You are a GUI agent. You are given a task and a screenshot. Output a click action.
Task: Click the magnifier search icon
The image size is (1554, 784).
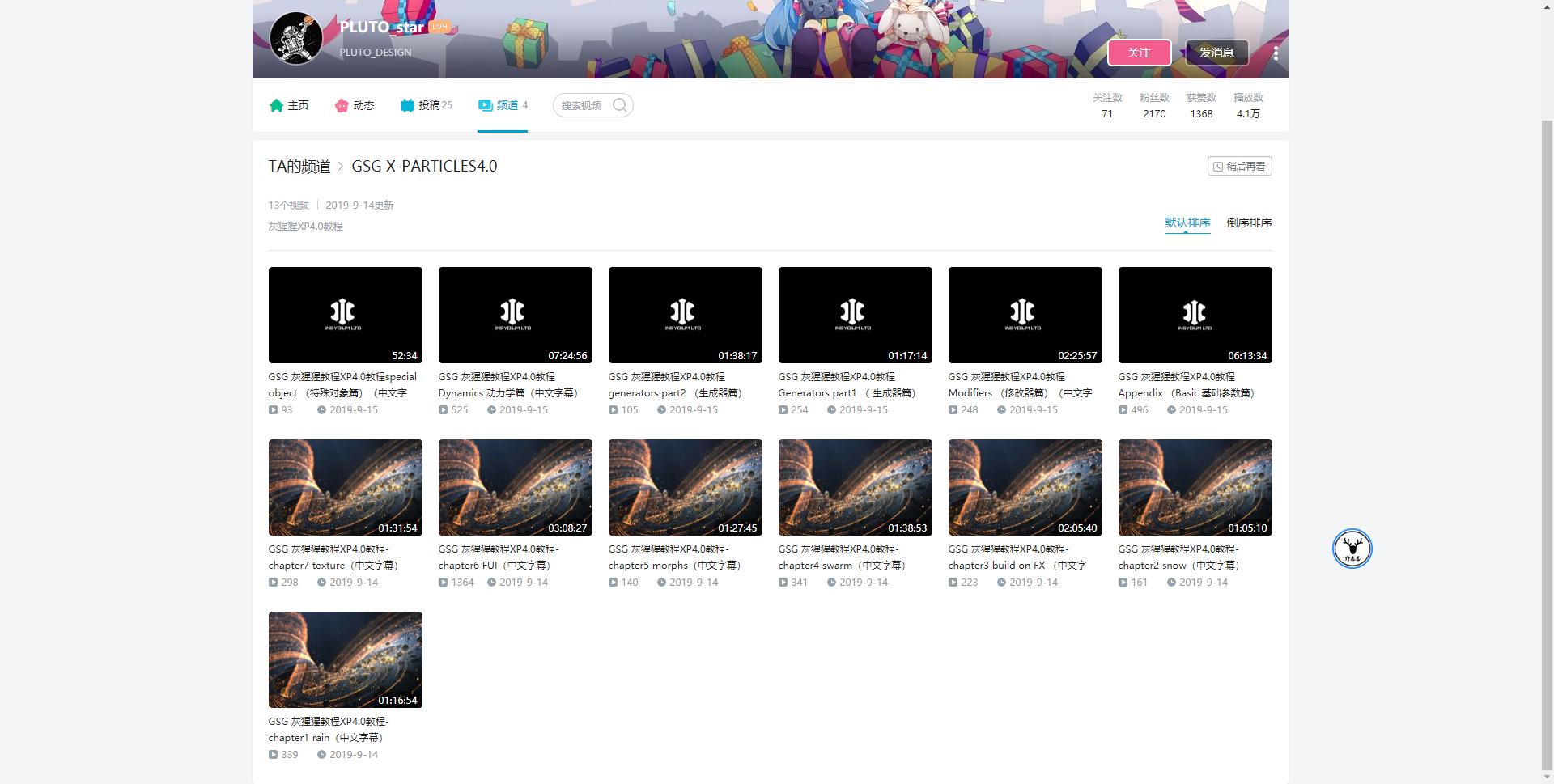click(x=620, y=105)
